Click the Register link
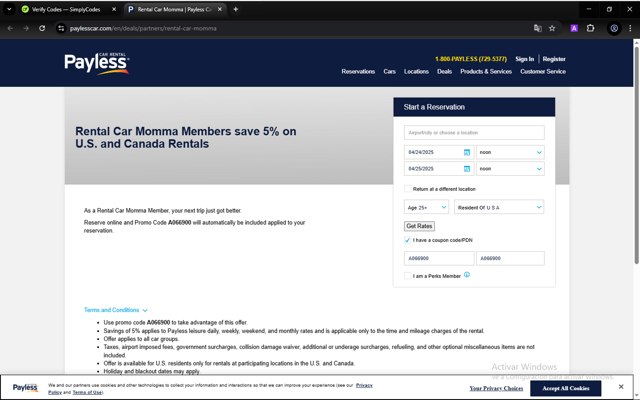 click(x=554, y=59)
